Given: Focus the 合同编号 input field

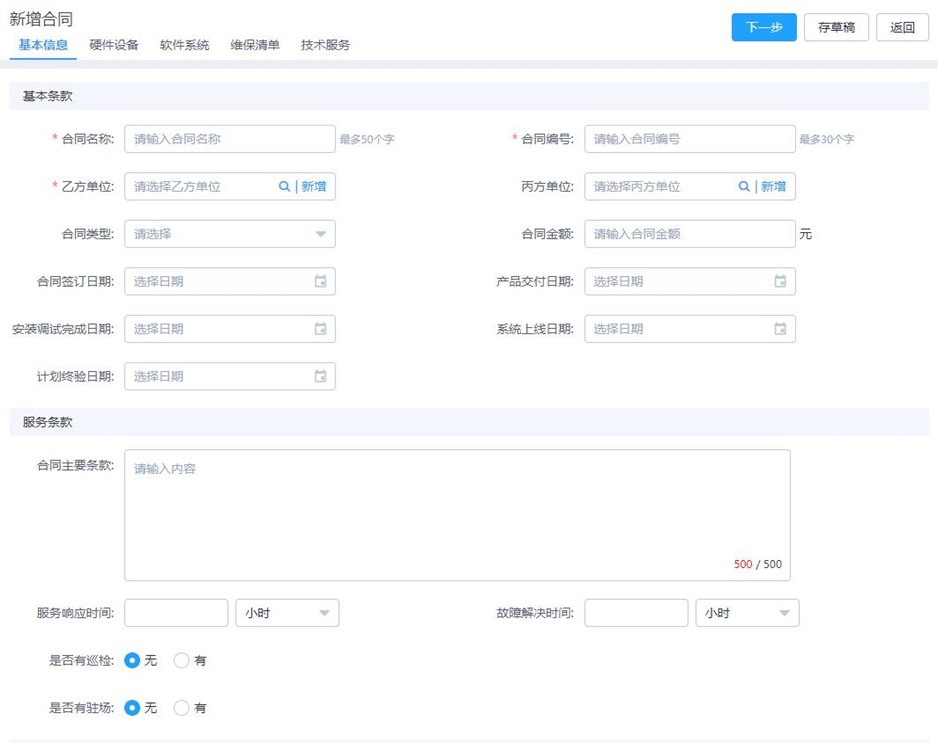Looking at the screenshot, I should click(x=690, y=139).
